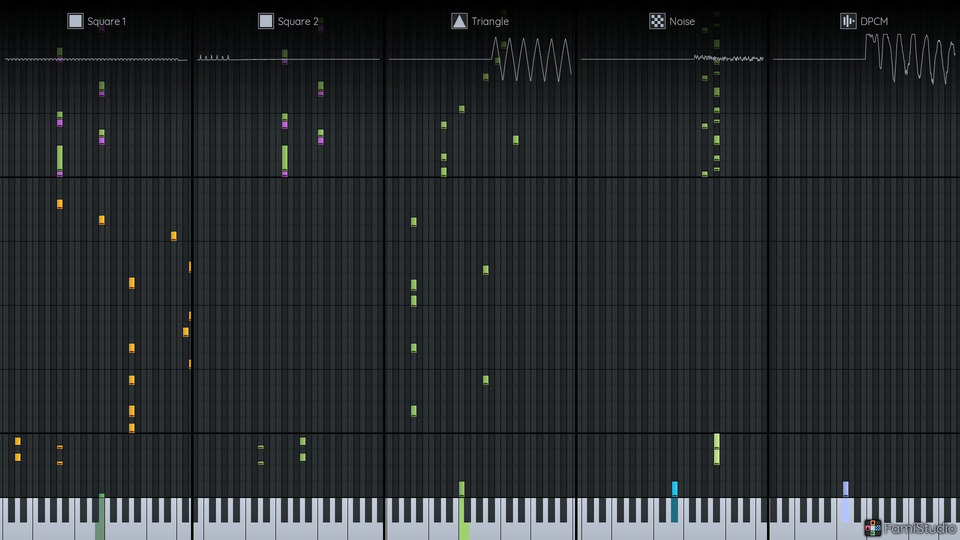The height and width of the screenshot is (540, 960).
Task: Select the Square 1 channel label
Action: tap(107, 21)
